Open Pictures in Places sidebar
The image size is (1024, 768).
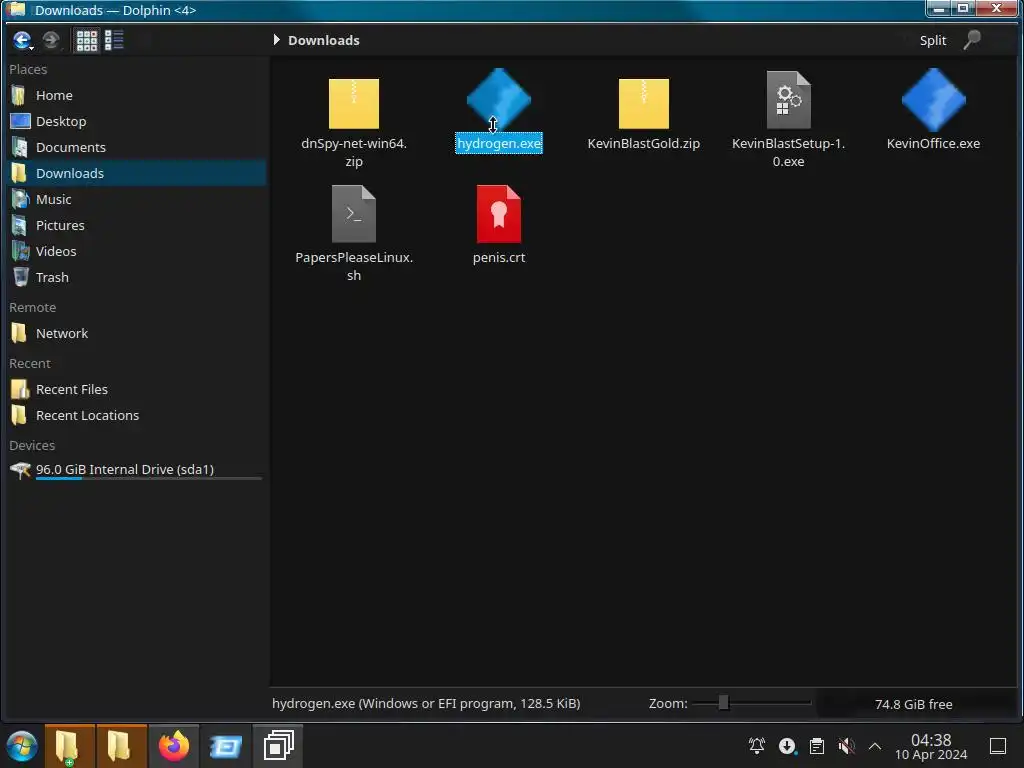(136, 225)
